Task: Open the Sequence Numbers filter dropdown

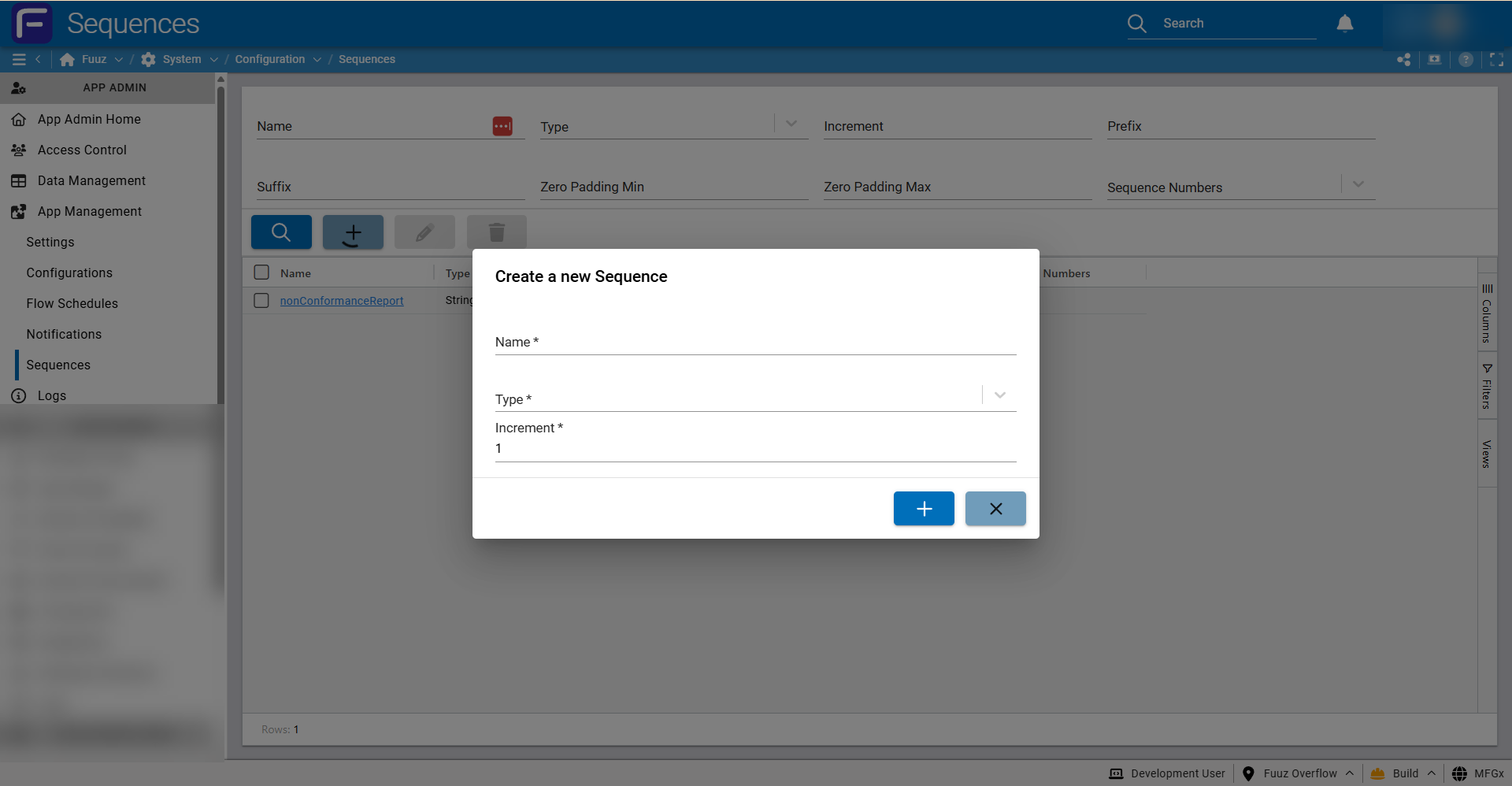Action: 1358,184
